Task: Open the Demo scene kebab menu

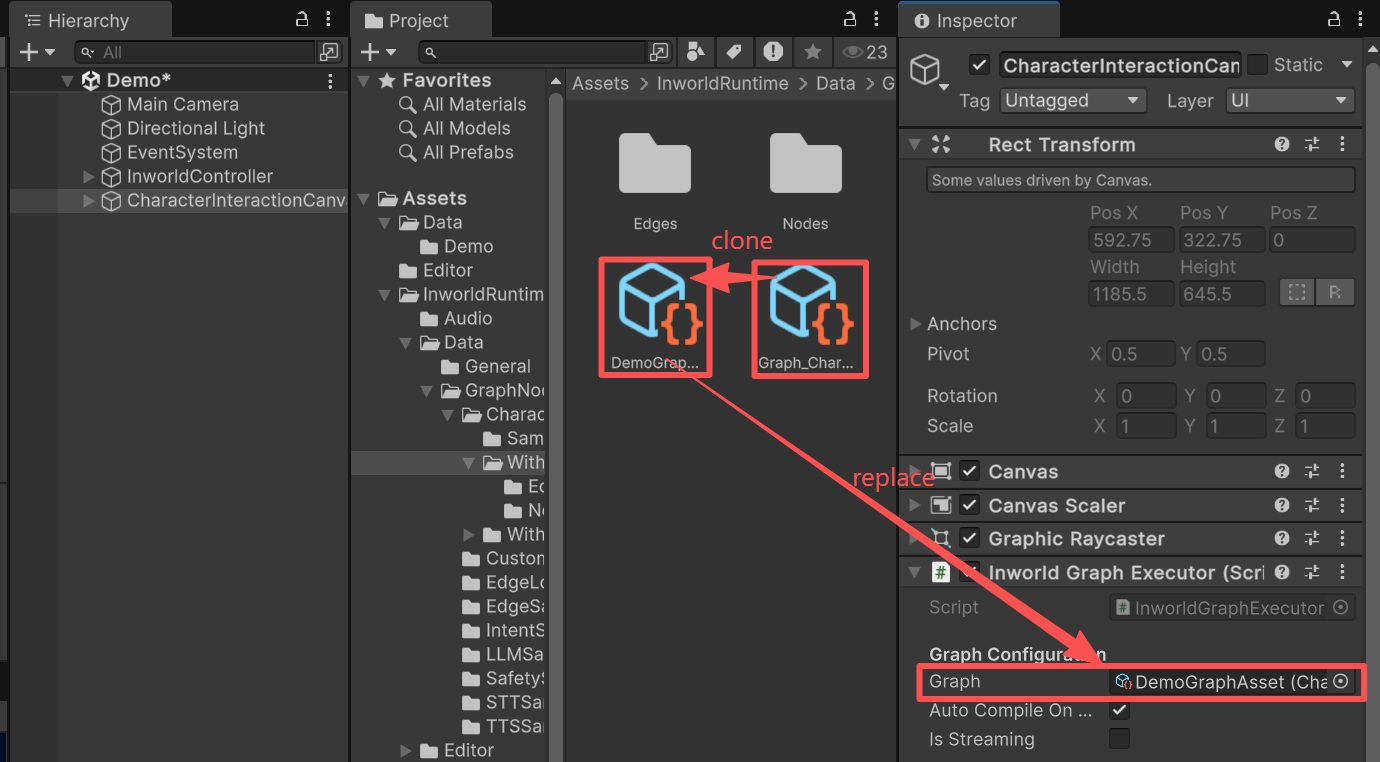Action: click(x=330, y=81)
